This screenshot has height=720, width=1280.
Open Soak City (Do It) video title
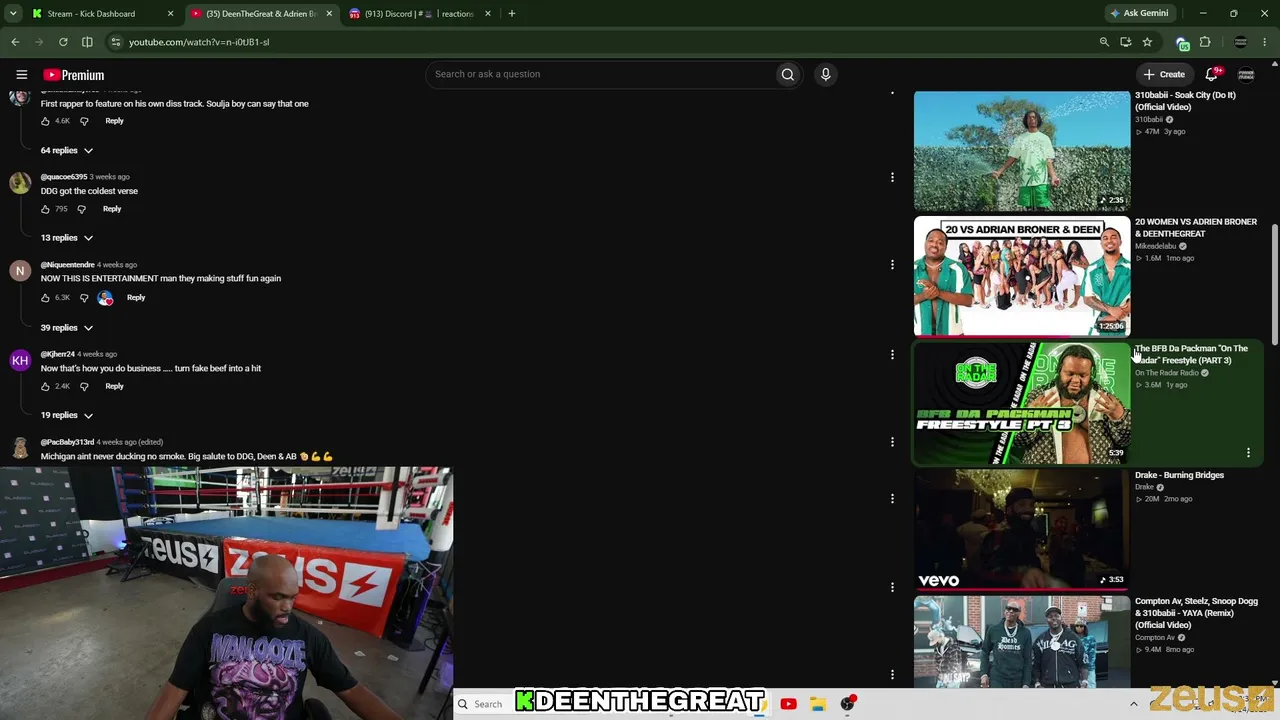(1185, 101)
